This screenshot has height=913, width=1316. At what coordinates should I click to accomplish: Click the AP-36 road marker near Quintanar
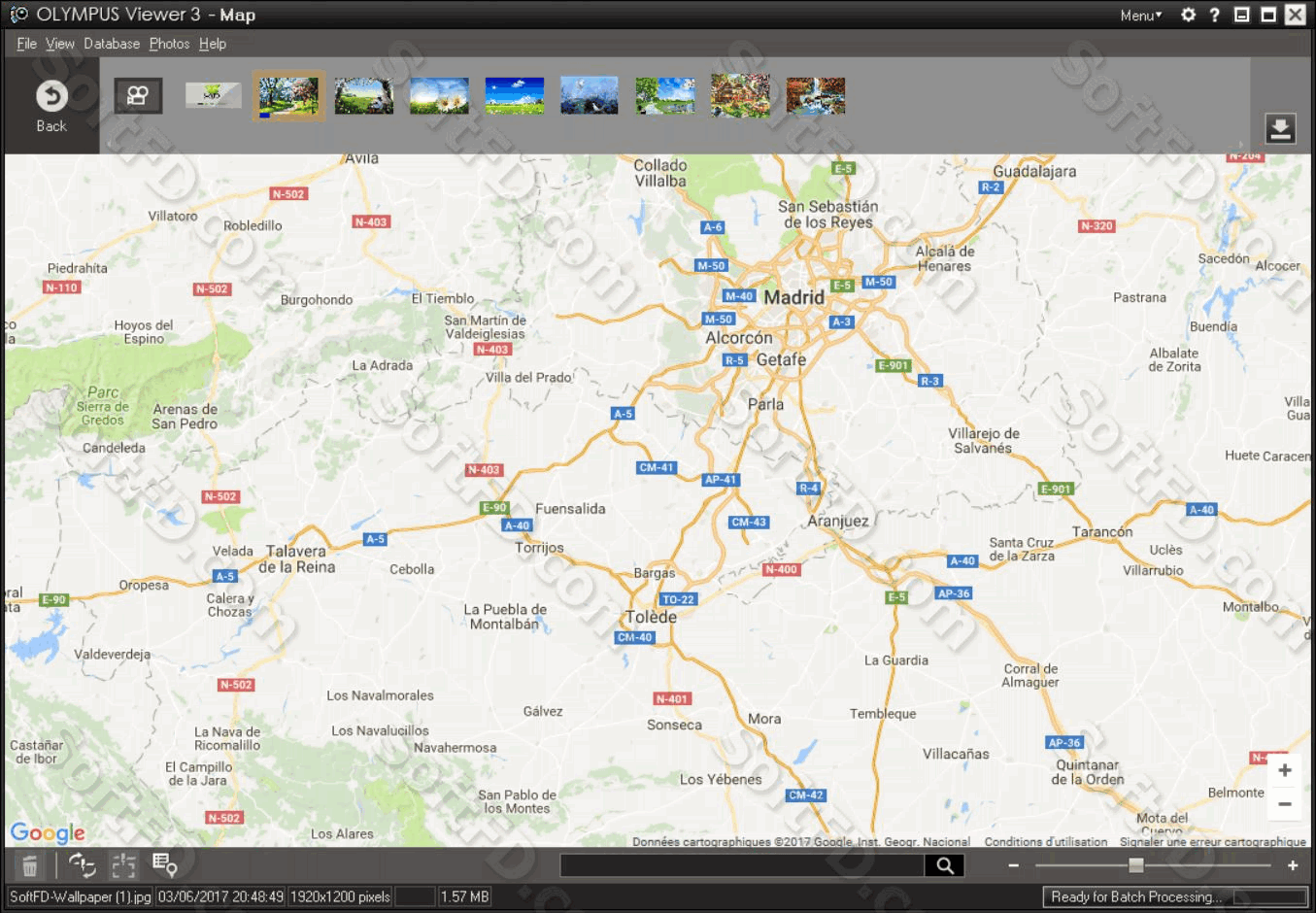1064,742
